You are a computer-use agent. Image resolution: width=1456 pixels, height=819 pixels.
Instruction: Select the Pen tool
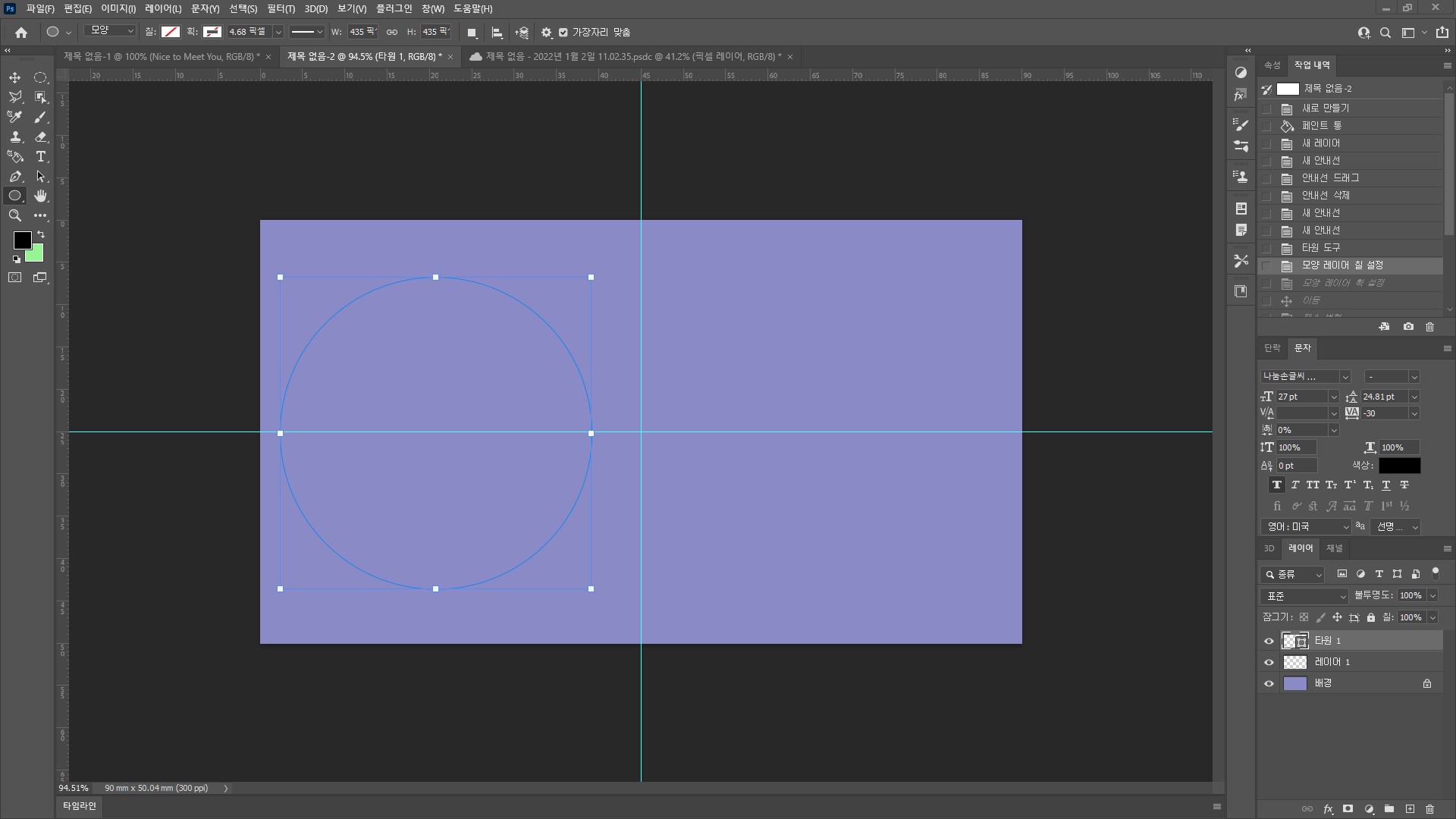14,176
